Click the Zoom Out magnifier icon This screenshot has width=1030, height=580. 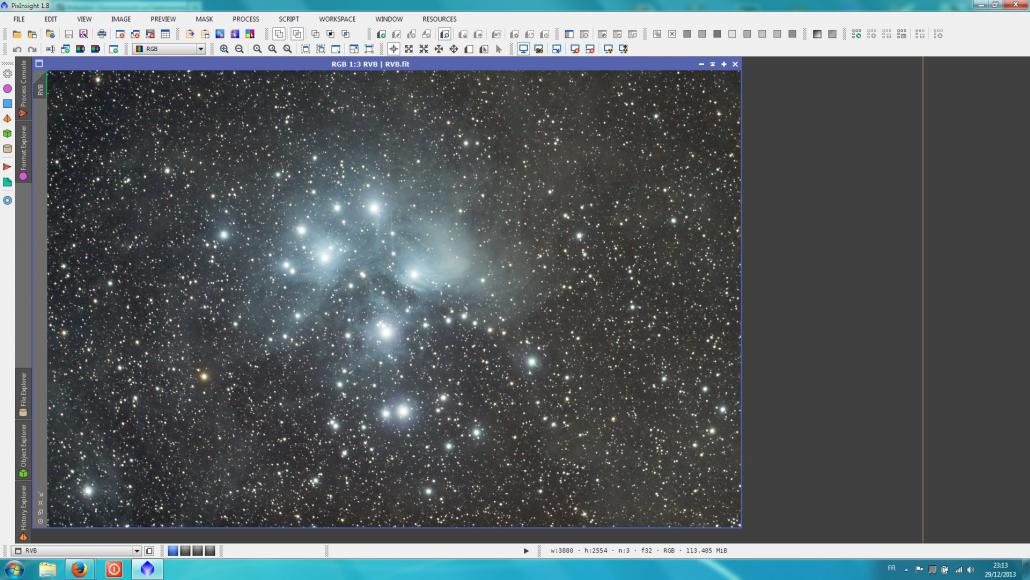pos(239,49)
